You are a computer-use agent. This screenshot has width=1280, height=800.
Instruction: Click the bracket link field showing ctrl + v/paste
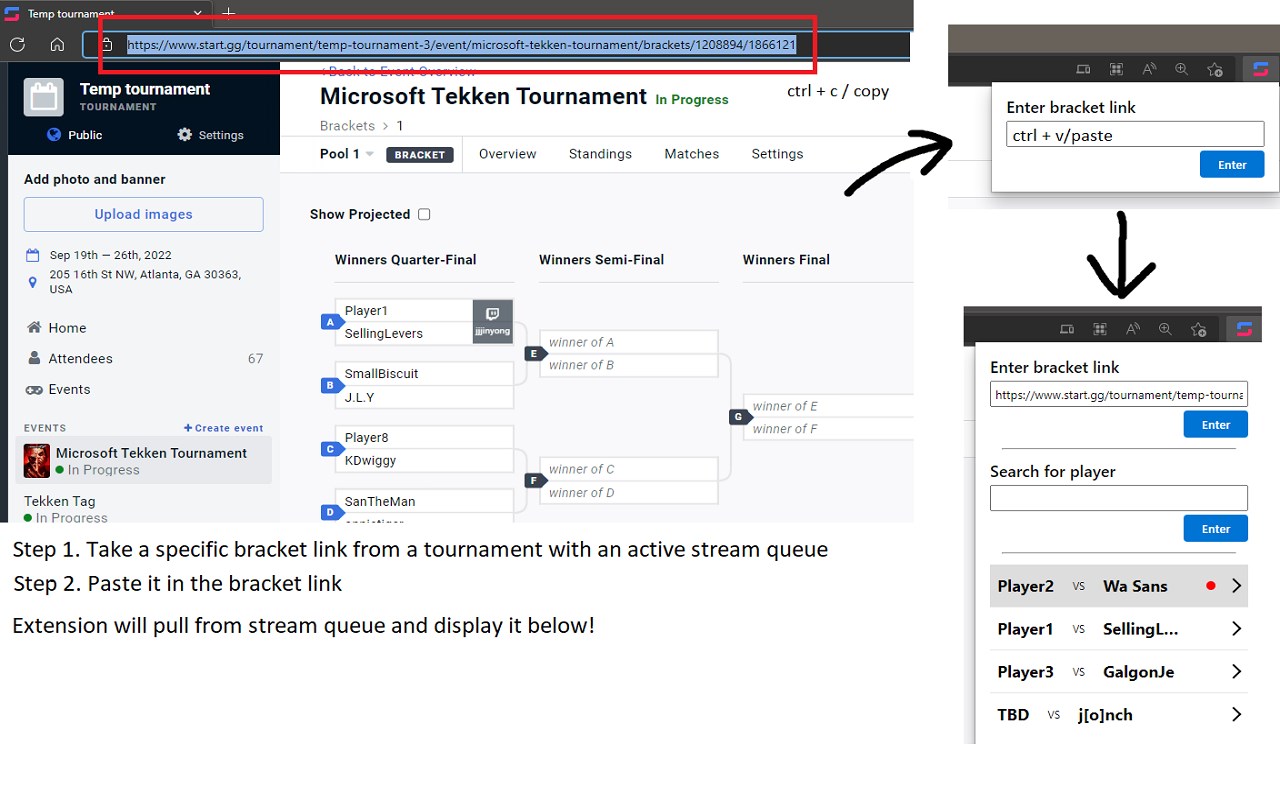[1135, 135]
